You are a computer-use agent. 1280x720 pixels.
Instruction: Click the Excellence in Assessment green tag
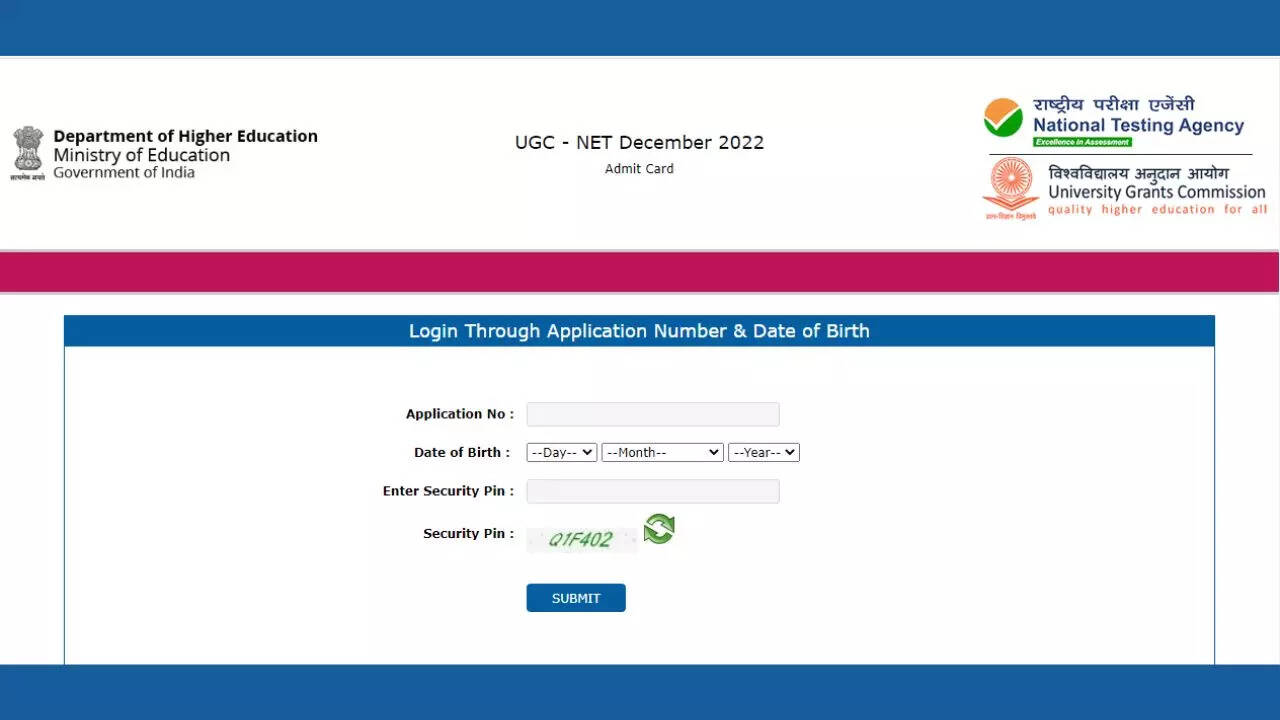click(1082, 142)
